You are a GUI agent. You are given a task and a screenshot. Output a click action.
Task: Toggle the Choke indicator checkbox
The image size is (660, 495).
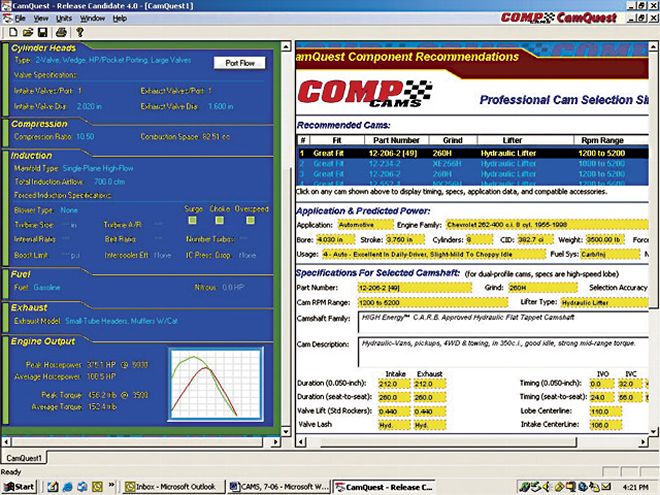219,220
